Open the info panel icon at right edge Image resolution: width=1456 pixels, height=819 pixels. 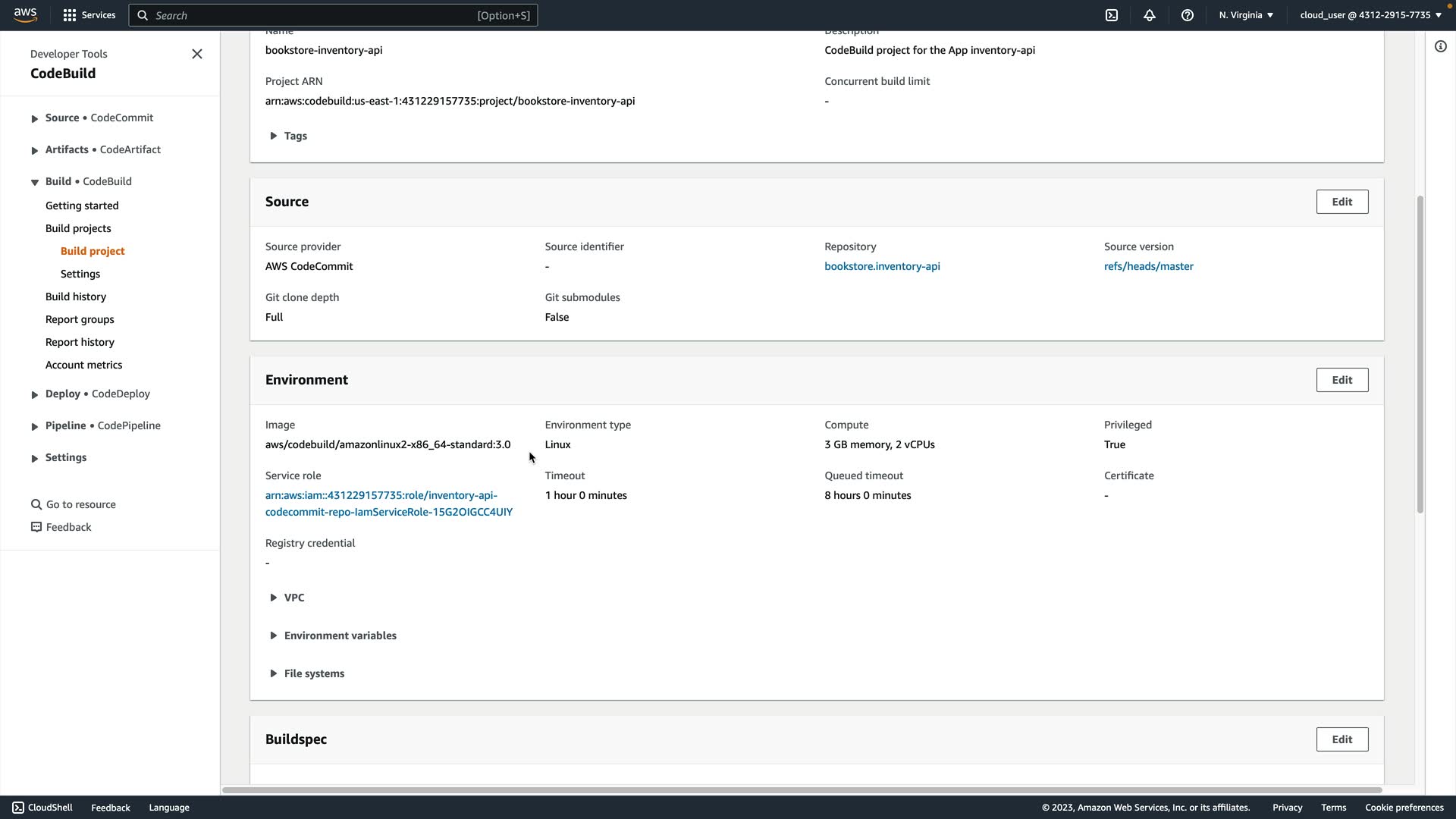[x=1440, y=47]
